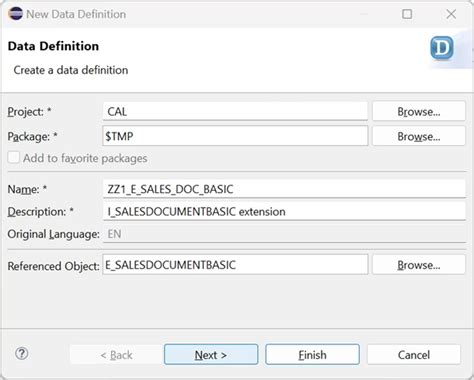Viewport: 474px width, 380px height.
Task: Click the Data Definition wizard D icon
Action: 442,48
